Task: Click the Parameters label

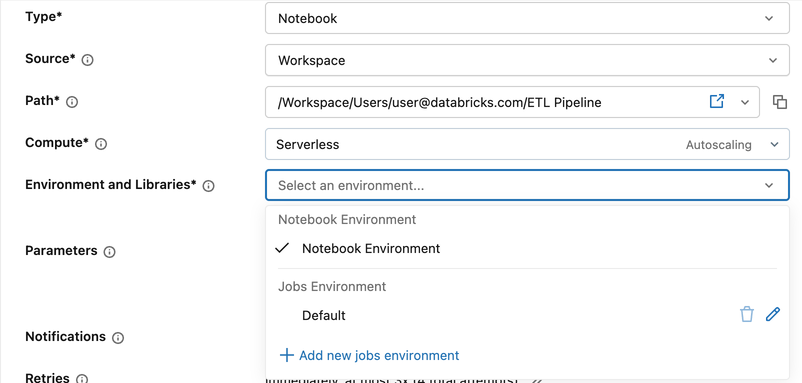Action: 61,251
